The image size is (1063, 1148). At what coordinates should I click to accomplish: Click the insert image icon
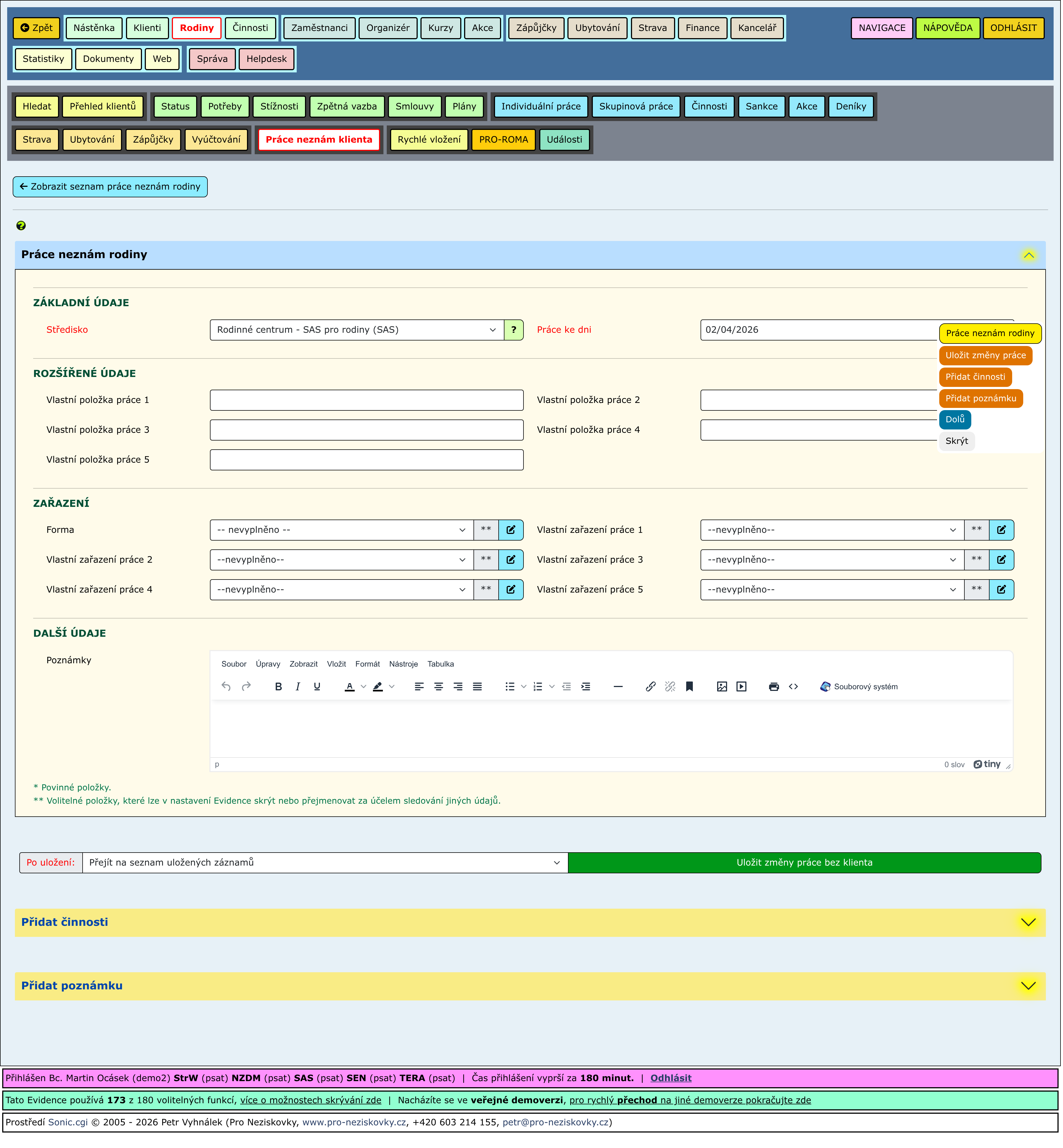click(722, 686)
